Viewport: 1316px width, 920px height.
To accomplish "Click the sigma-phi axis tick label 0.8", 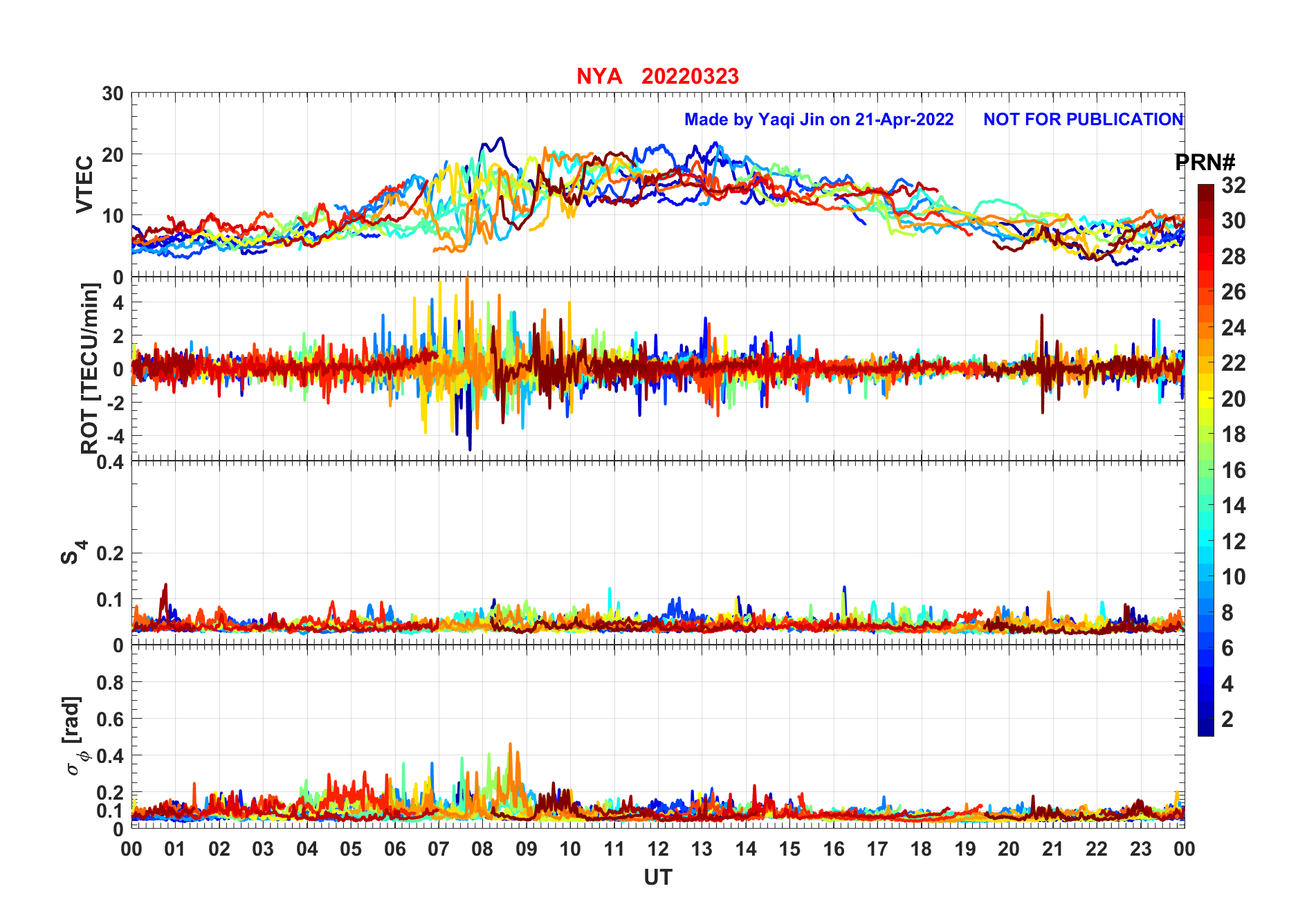I will 111,683.
